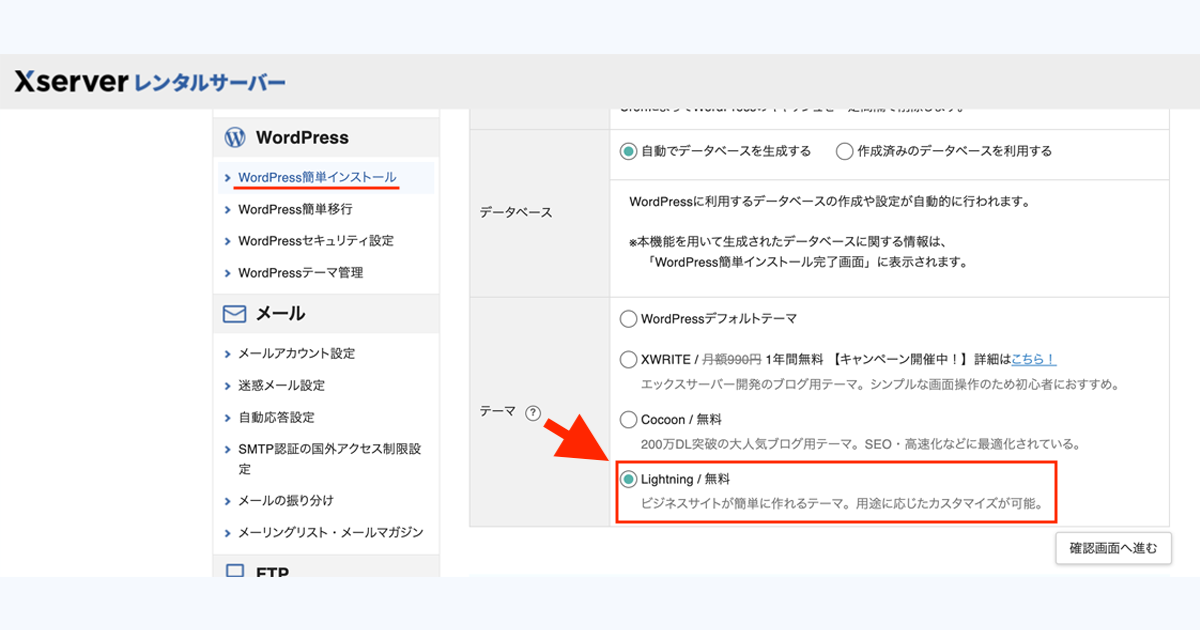Open WordPressテーマ管理 in sidebar
This screenshot has height=630, width=1200.
tap(300, 273)
